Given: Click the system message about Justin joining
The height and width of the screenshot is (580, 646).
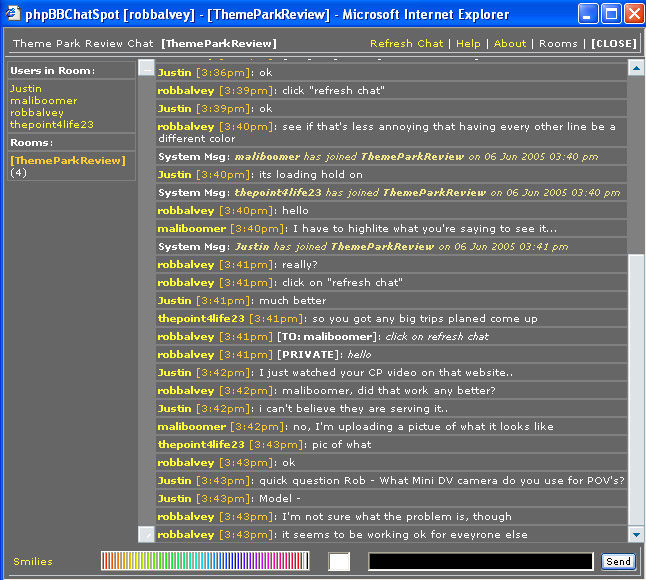Looking at the screenshot, I should click(391, 247).
